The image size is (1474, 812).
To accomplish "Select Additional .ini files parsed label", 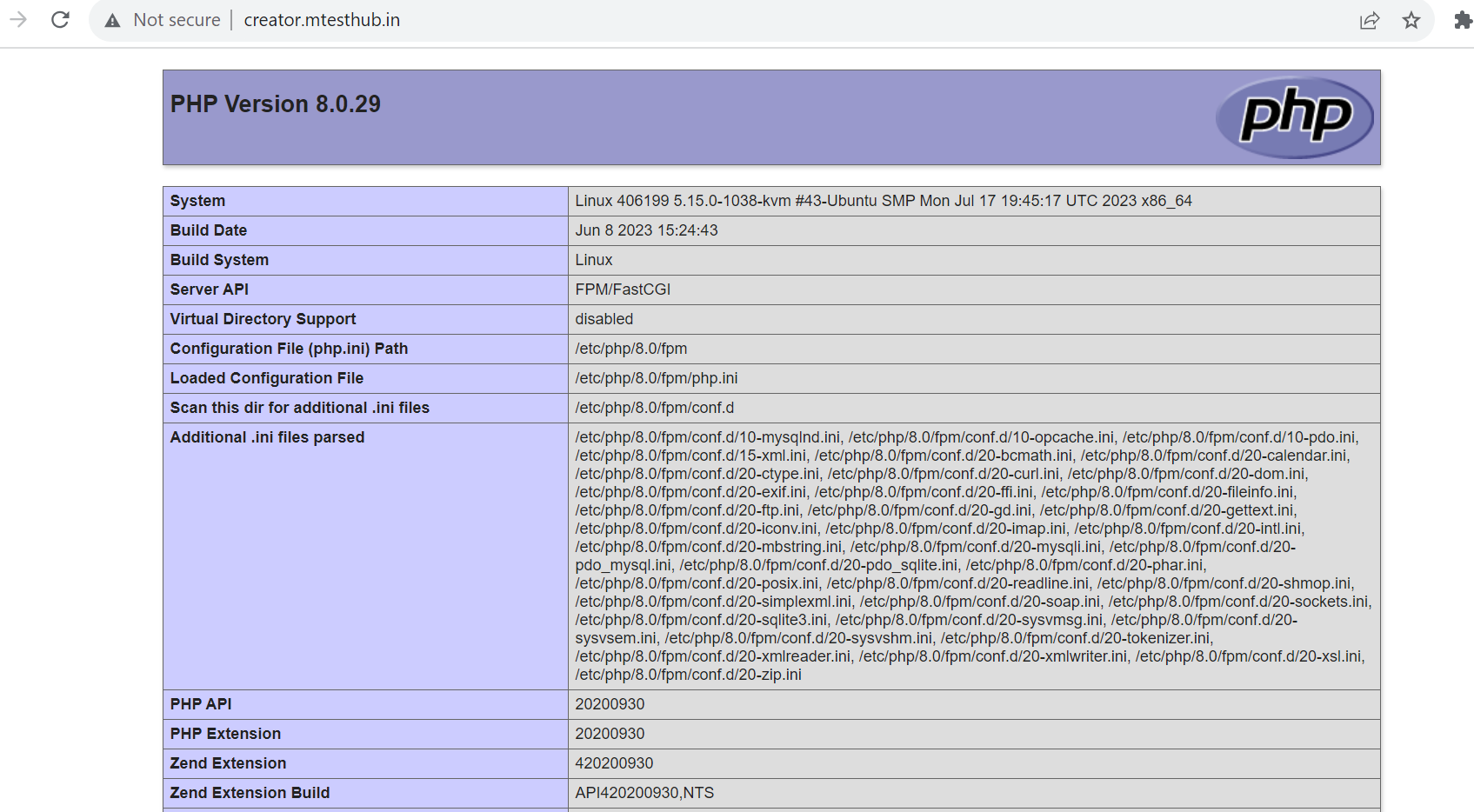I will [268, 437].
